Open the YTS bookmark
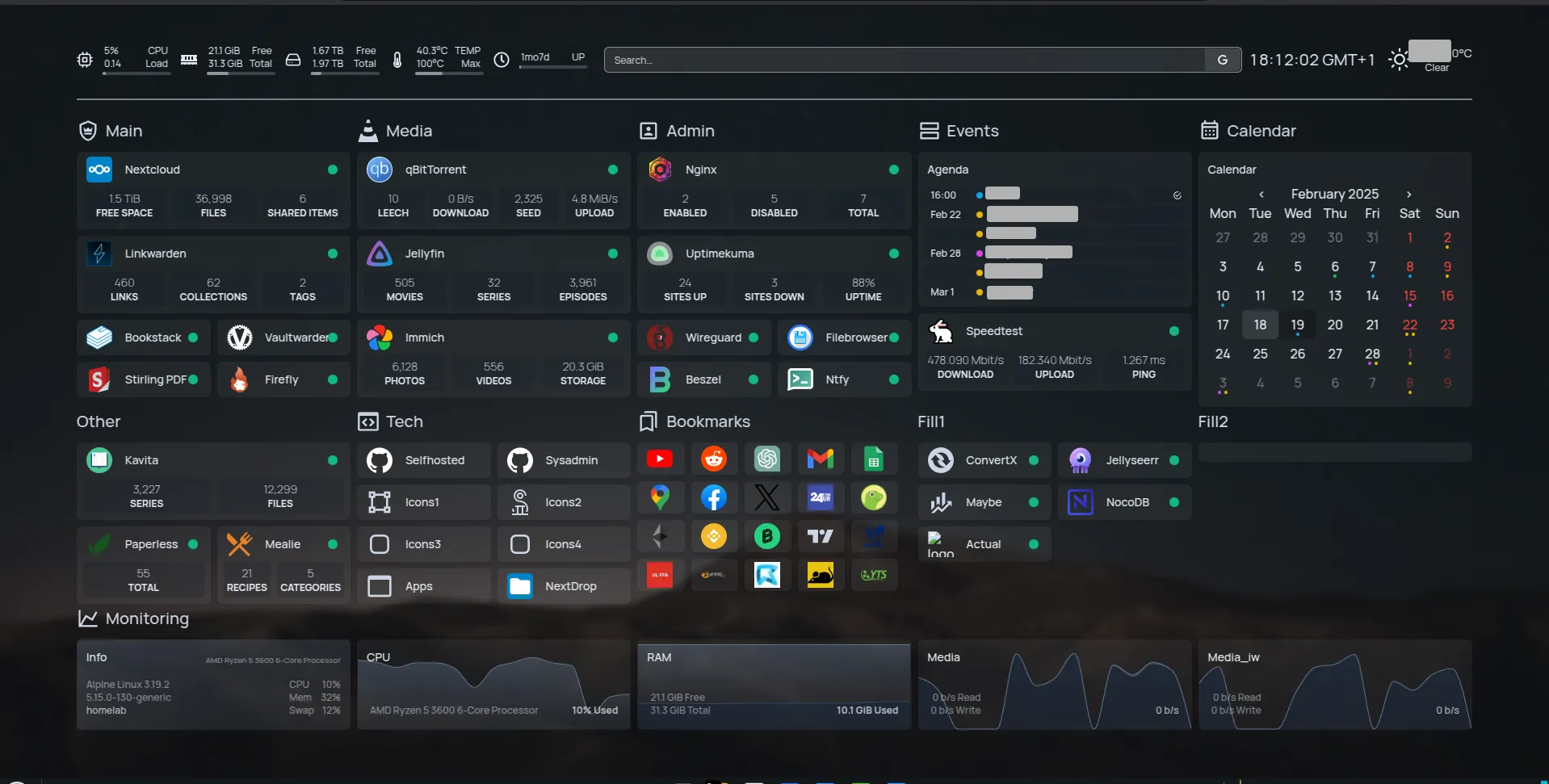Viewport: 1549px width, 784px height. (874, 575)
